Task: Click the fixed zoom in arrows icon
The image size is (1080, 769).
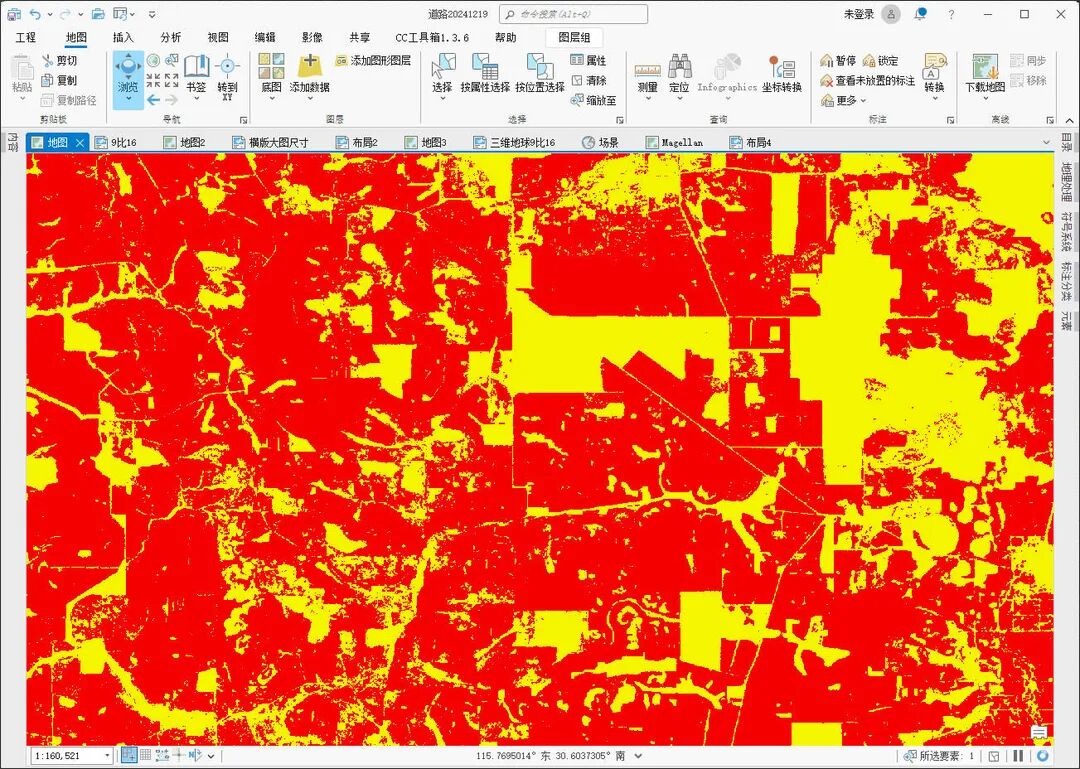Action: [154, 80]
